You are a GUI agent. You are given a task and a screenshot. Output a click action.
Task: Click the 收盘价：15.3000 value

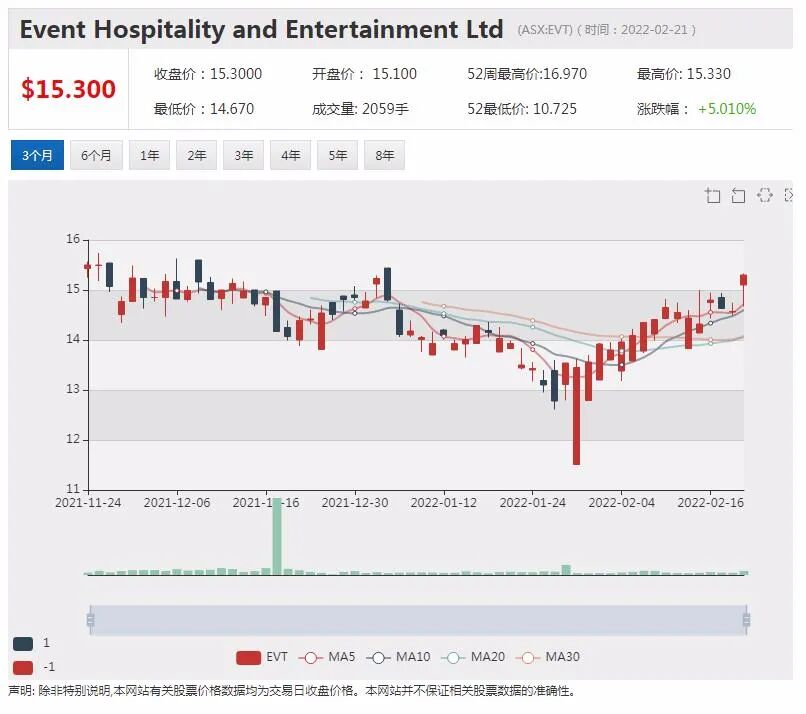click(x=208, y=74)
